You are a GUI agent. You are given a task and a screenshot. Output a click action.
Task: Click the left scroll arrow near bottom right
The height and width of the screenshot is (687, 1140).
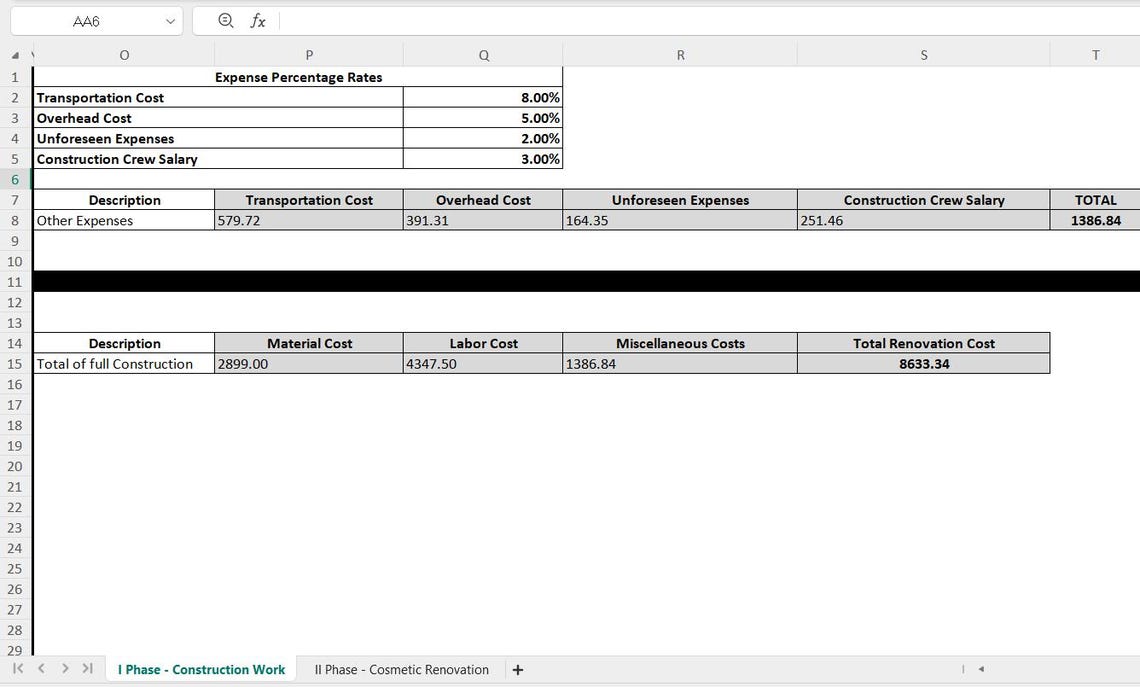tap(980, 669)
